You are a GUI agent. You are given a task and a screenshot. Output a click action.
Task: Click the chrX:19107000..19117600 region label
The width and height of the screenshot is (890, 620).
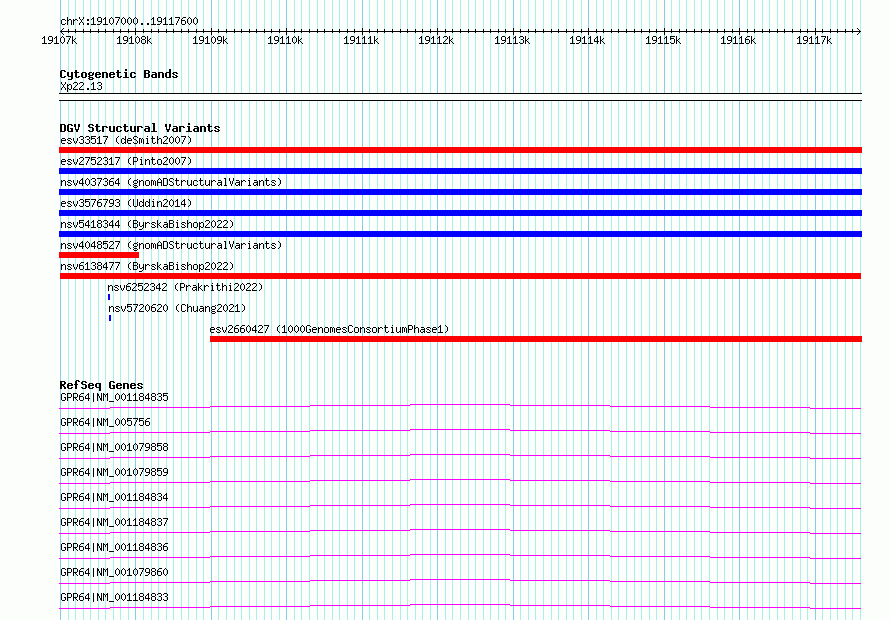coord(129,22)
